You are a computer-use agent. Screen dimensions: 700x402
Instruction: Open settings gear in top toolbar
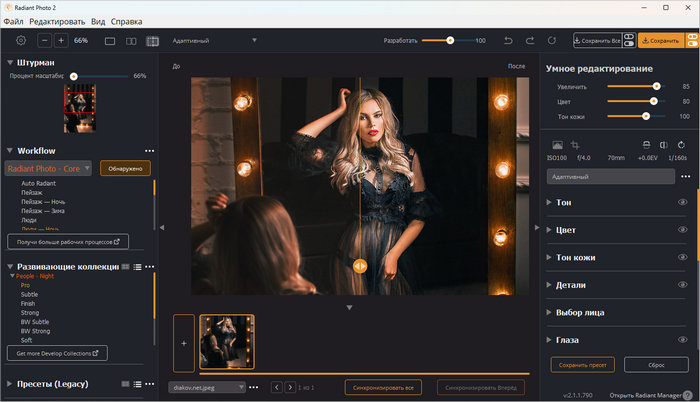[x=20, y=40]
